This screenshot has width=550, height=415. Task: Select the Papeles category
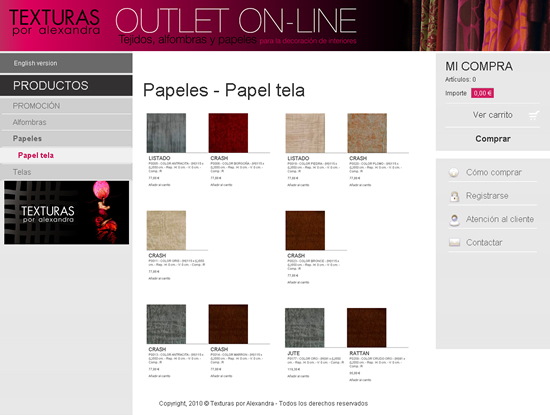pyautogui.click(x=66, y=139)
